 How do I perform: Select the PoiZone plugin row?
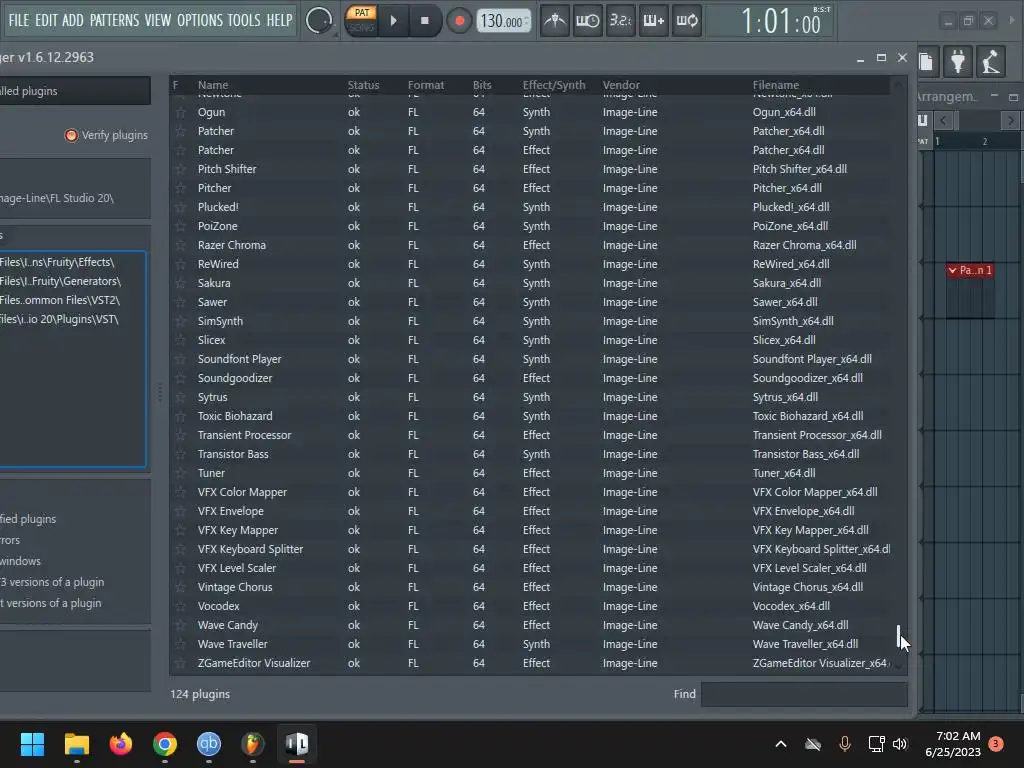(x=530, y=226)
